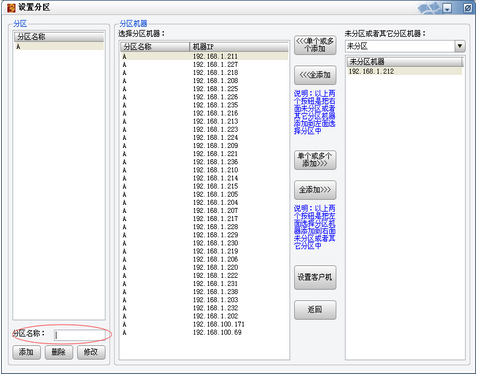Select machine row 192.168.1.220
This screenshot has height=376, width=478.
(x=204, y=267)
